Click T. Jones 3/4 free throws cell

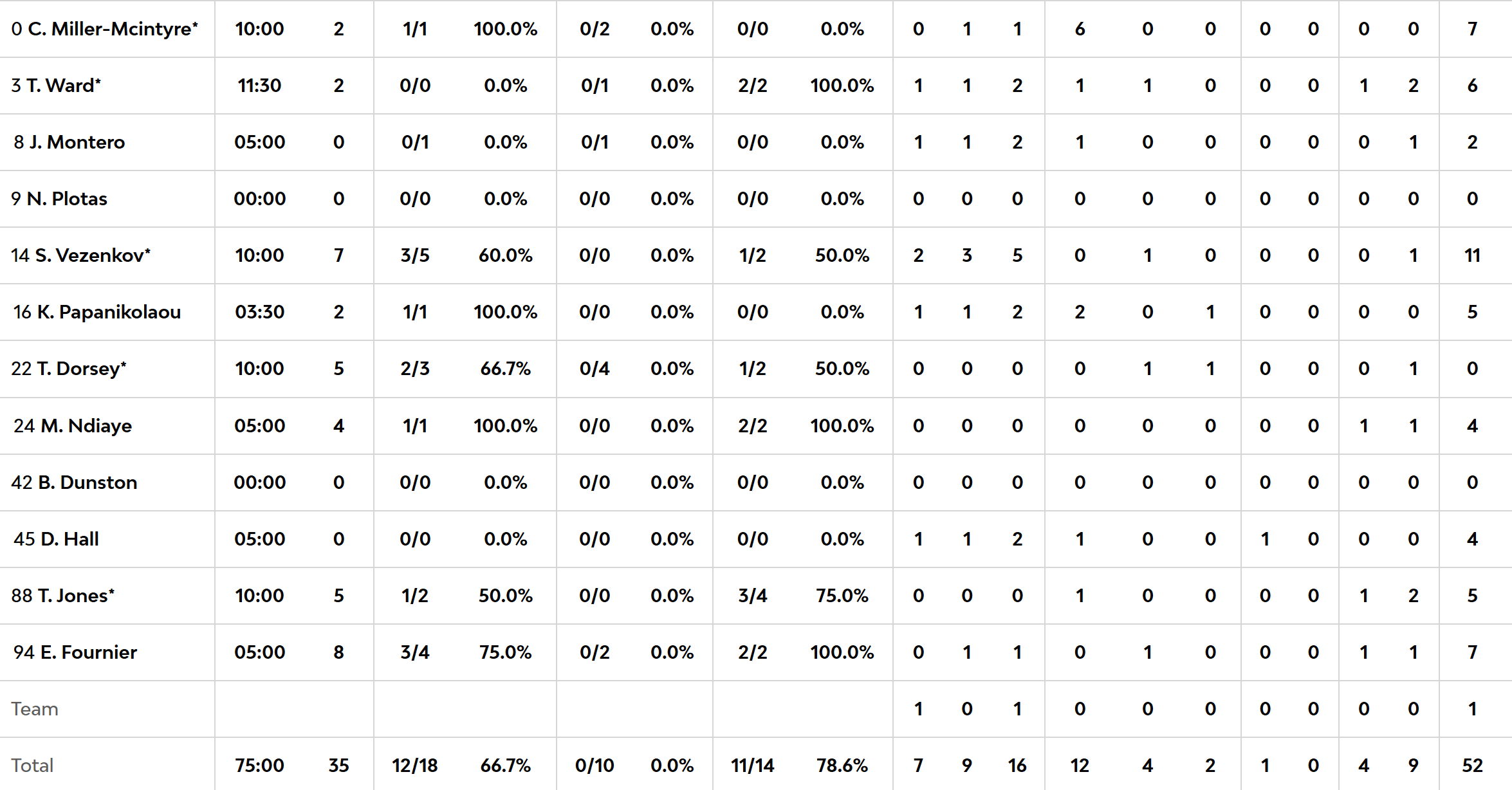[752, 596]
